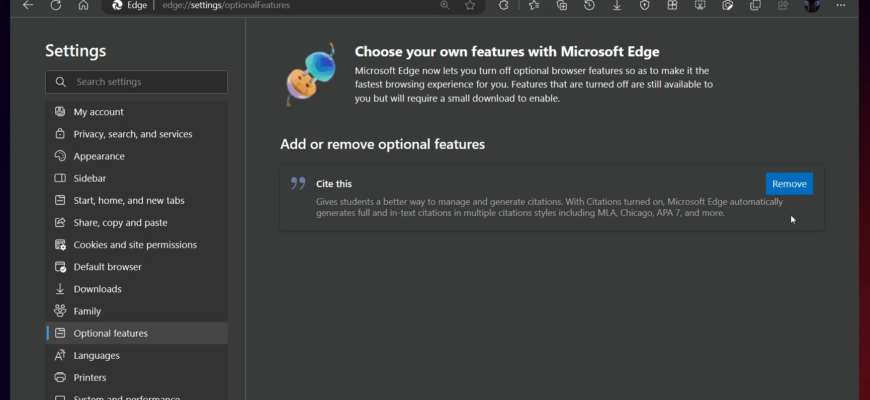
Task: Open Start, home, and new tabs
Action: point(129,200)
